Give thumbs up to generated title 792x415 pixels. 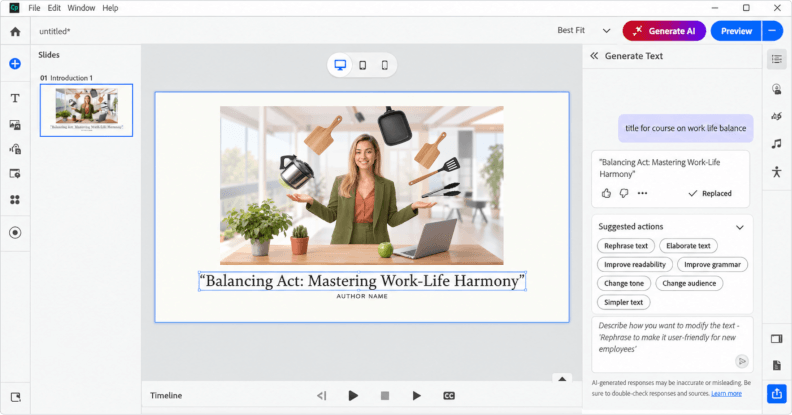(607, 193)
